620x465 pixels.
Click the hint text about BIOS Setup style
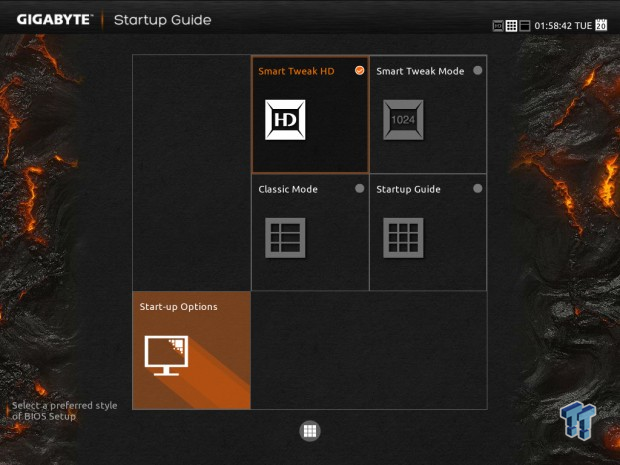64,411
